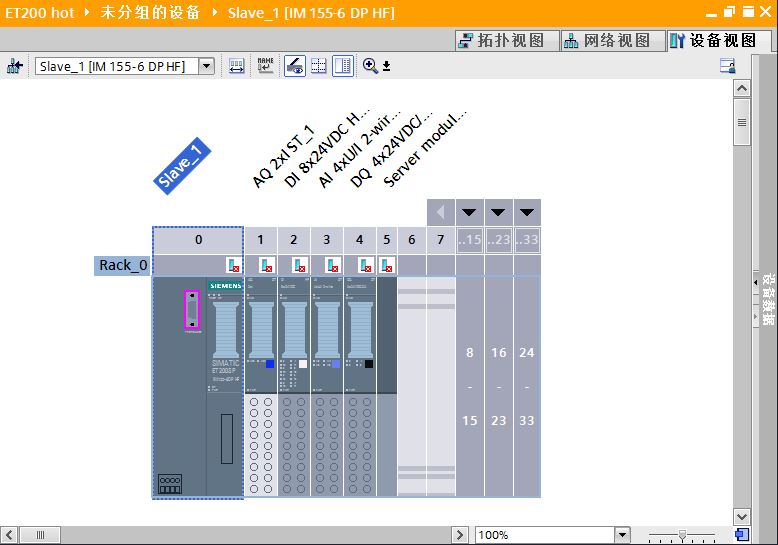Click the 未分组的设备 breadcrumb
The image size is (778, 545).
click(150, 12)
